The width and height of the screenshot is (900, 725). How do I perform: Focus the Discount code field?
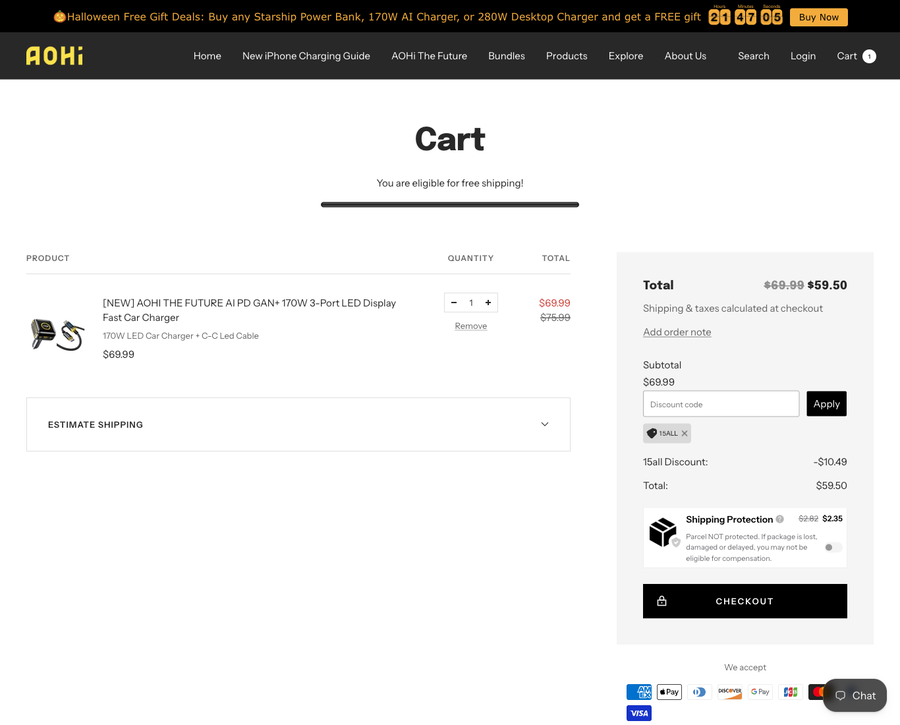(721, 404)
